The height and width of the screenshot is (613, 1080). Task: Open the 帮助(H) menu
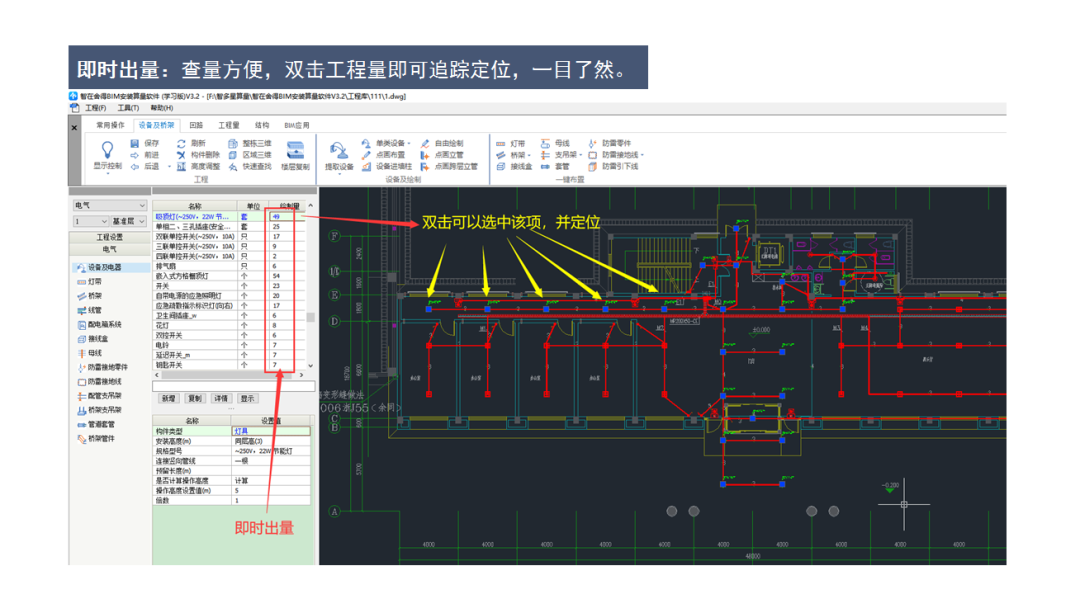[x=161, y=108]
